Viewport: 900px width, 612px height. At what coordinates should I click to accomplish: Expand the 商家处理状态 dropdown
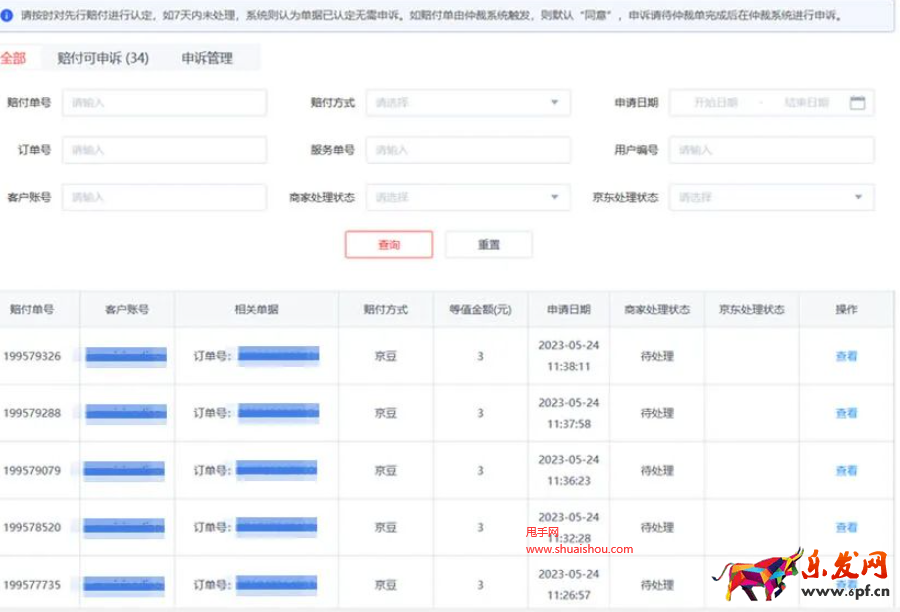(467, 198)
